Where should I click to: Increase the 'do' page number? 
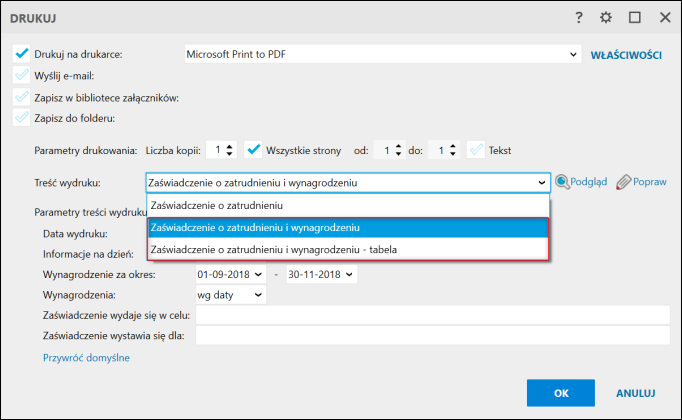452,146
